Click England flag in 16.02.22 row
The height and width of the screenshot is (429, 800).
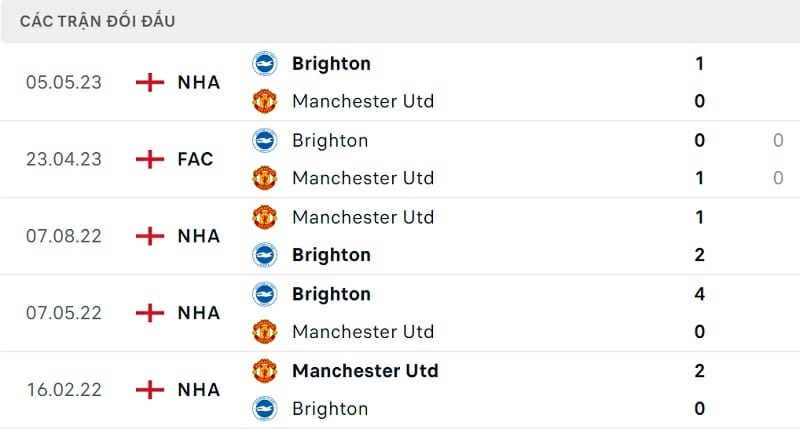pos(150,390)
